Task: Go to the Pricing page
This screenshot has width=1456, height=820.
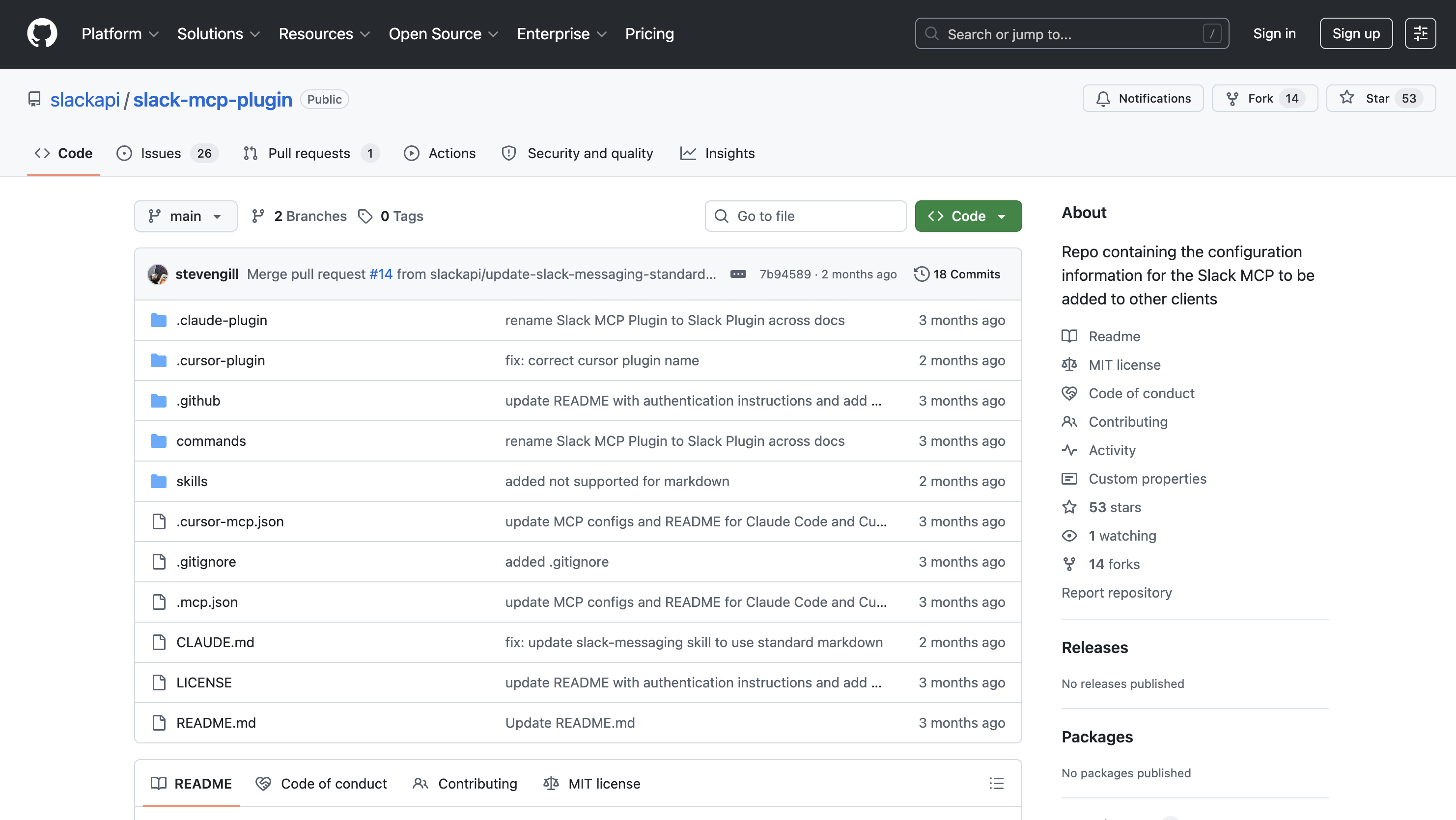Action: [649, 34]
